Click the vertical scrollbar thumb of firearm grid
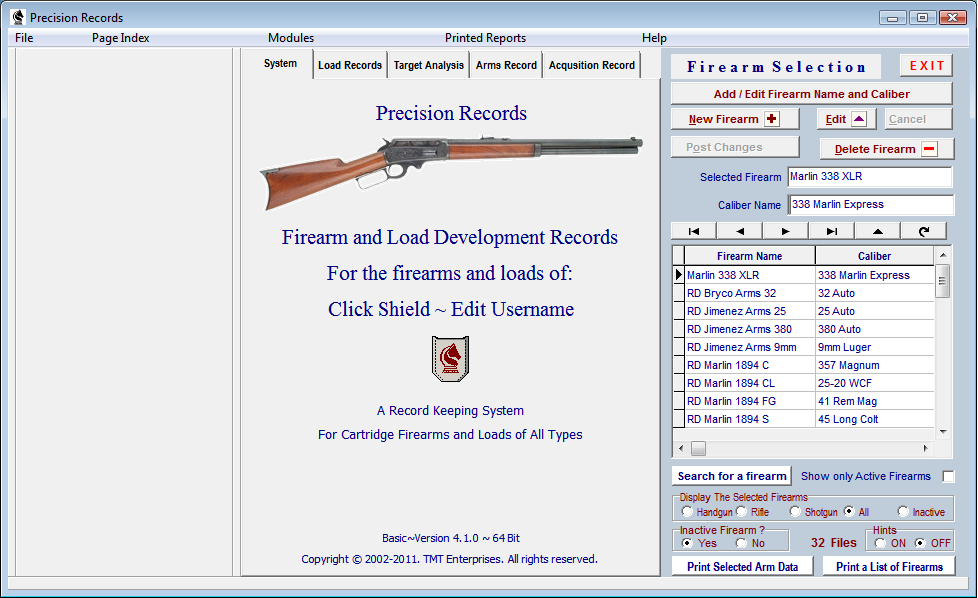The width and height of the screenshot is (978, 598). [942, 281]
